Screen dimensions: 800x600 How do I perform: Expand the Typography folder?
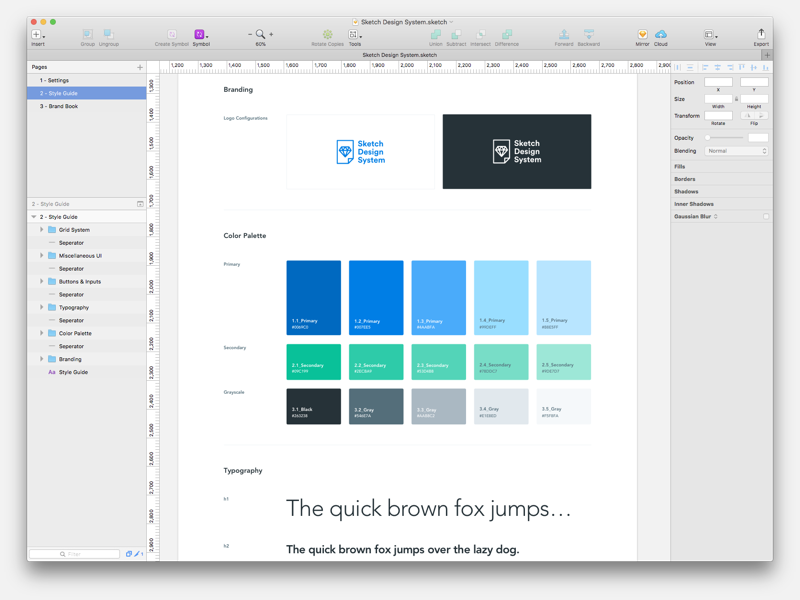point(41,307)
